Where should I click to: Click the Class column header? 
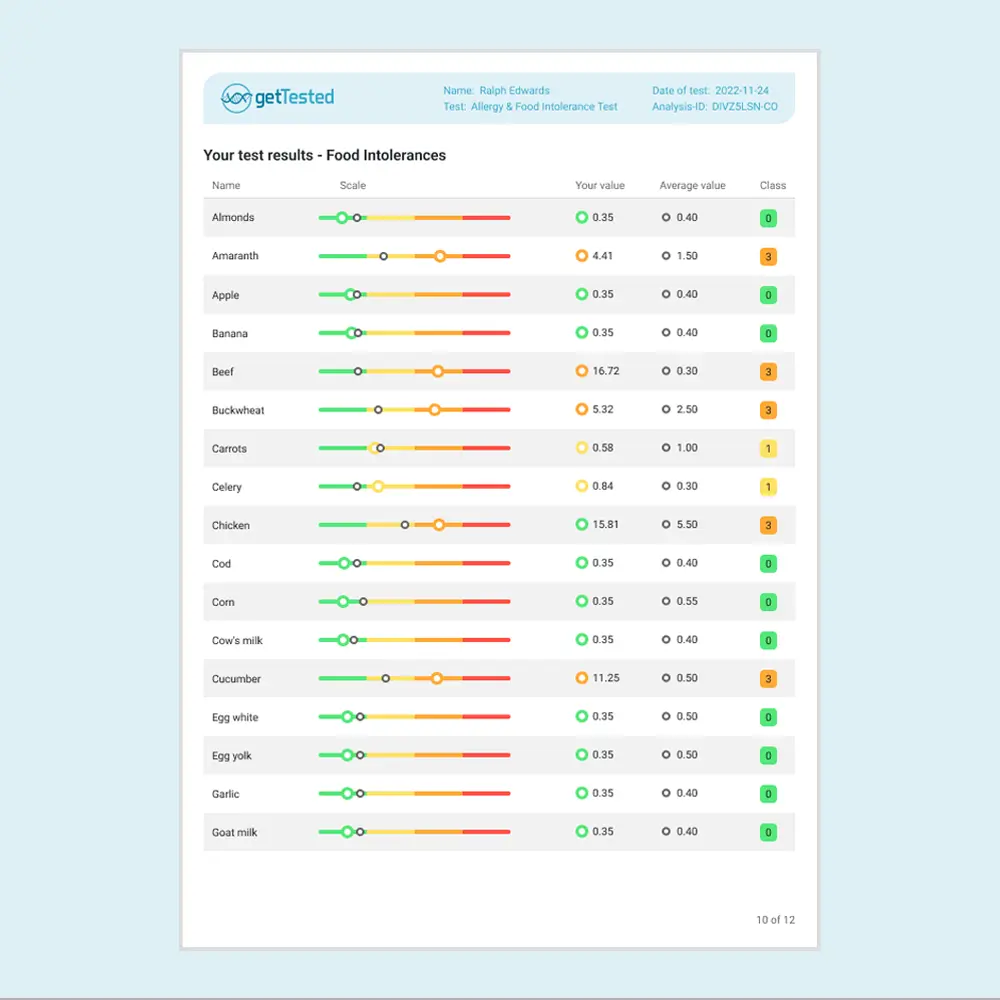pyautogui.click(x=772, y=185)
